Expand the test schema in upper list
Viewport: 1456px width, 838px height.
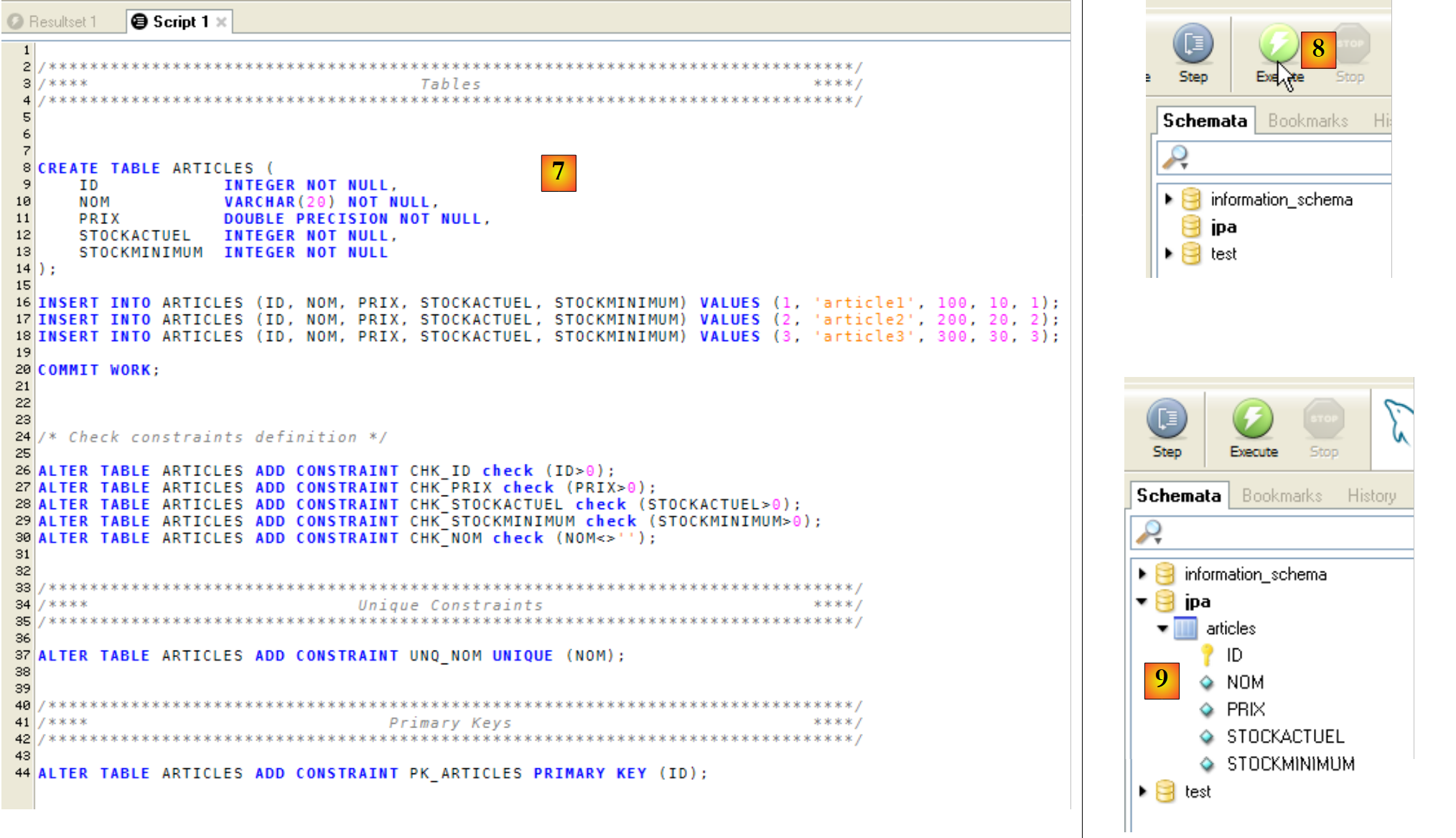(1168, 253)
